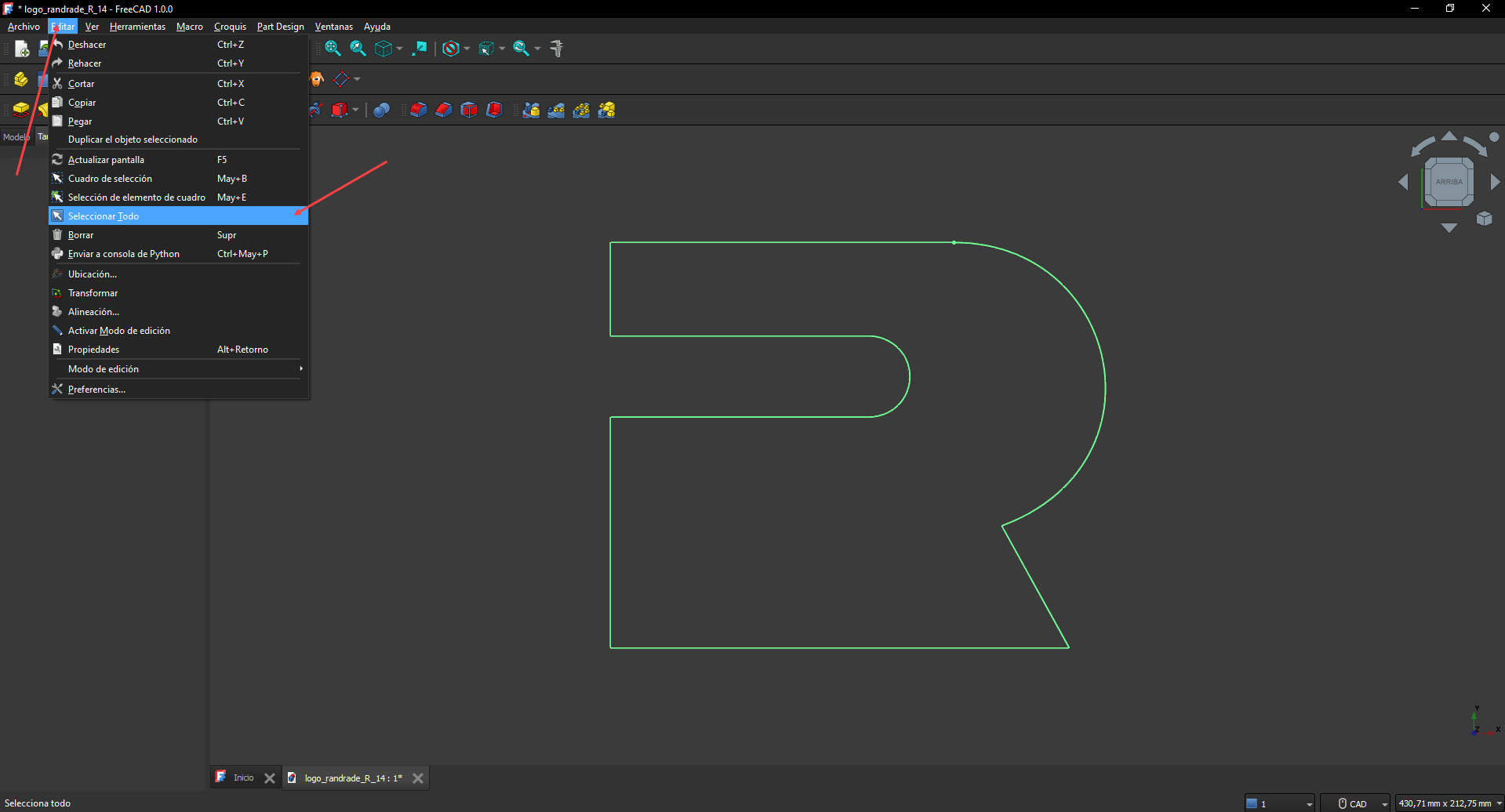Click the Linear Pattern icon

pyautogui.click(x=556, y=110)
